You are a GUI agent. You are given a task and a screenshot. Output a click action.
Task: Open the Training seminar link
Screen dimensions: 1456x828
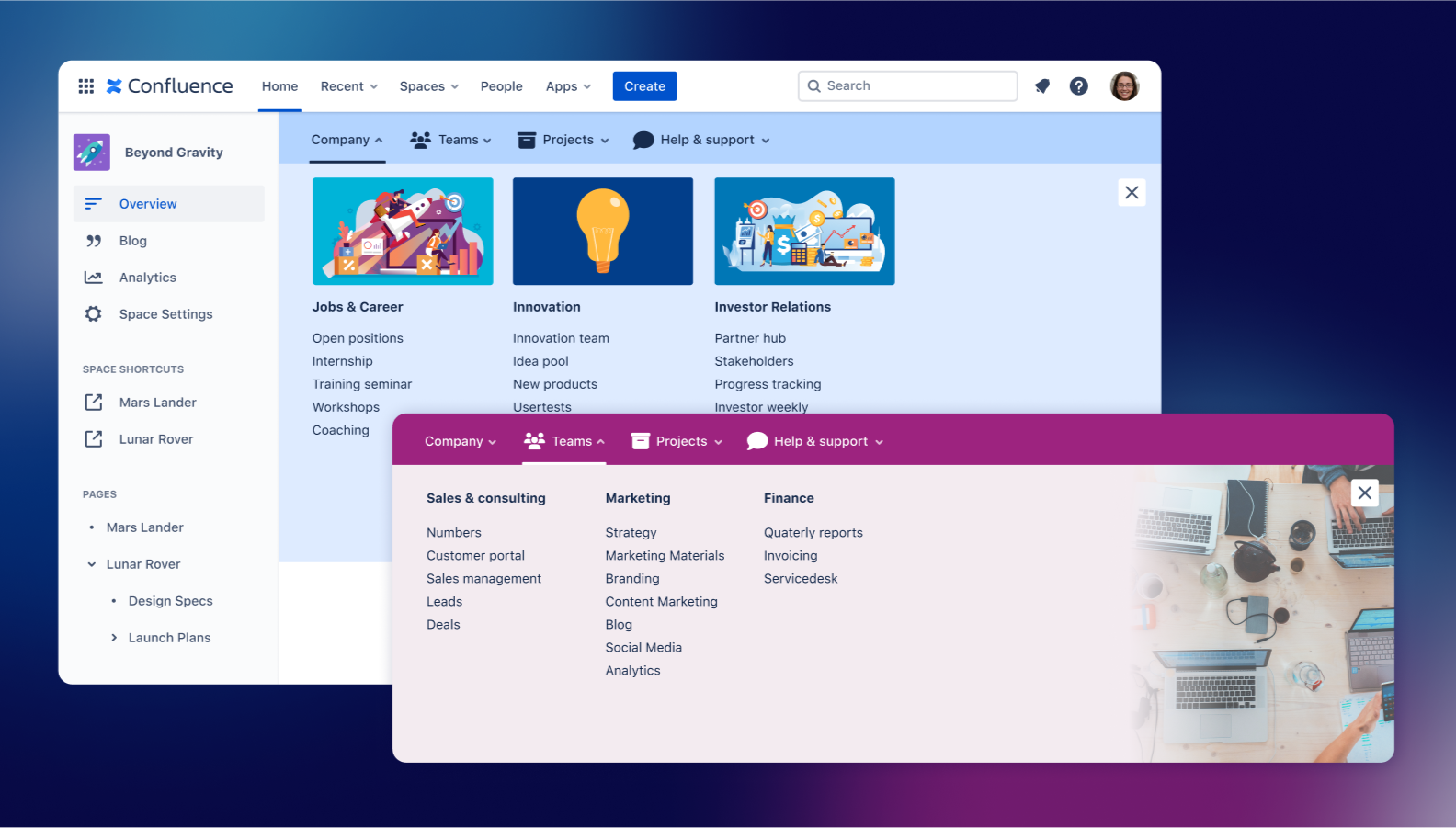(x=362, y=384)
